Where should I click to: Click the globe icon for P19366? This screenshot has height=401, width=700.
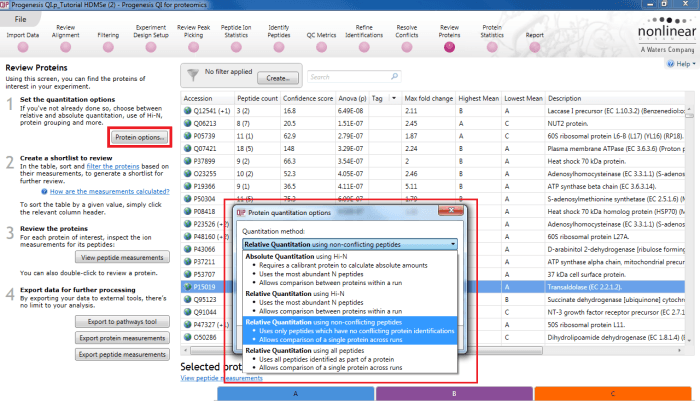point(188,186)
